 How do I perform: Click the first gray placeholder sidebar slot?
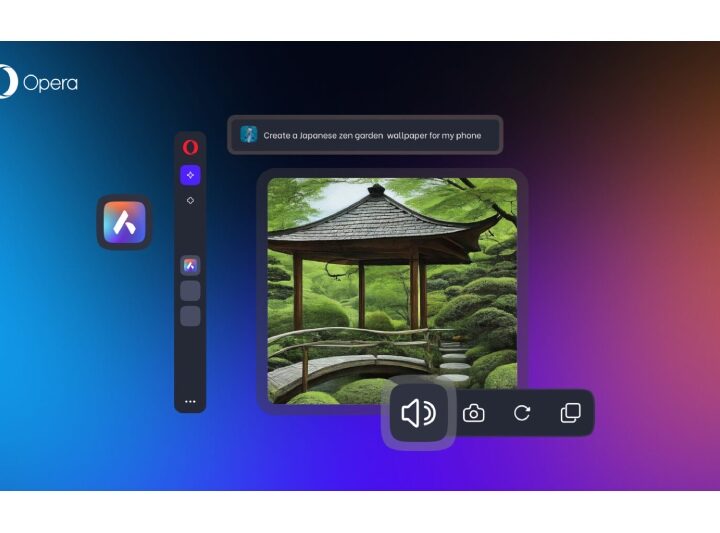pyautogui.click(x=190, y=291)
